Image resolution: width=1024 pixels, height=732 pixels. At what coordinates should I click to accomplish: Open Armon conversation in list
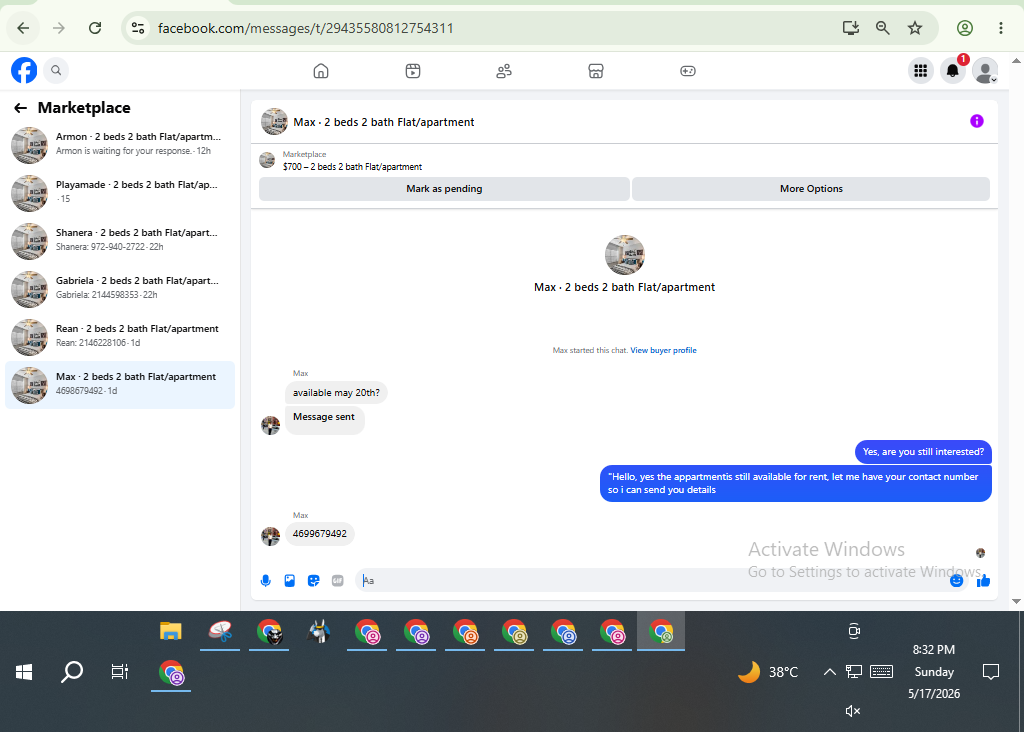(x=120, y=145)
